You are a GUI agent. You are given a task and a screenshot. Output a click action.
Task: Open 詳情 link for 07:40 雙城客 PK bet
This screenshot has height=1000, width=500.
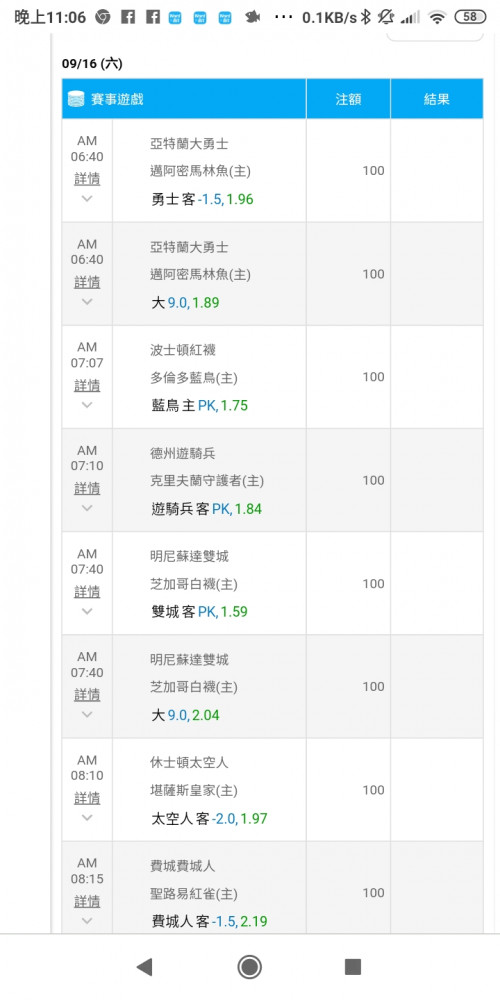click(87, 591)
